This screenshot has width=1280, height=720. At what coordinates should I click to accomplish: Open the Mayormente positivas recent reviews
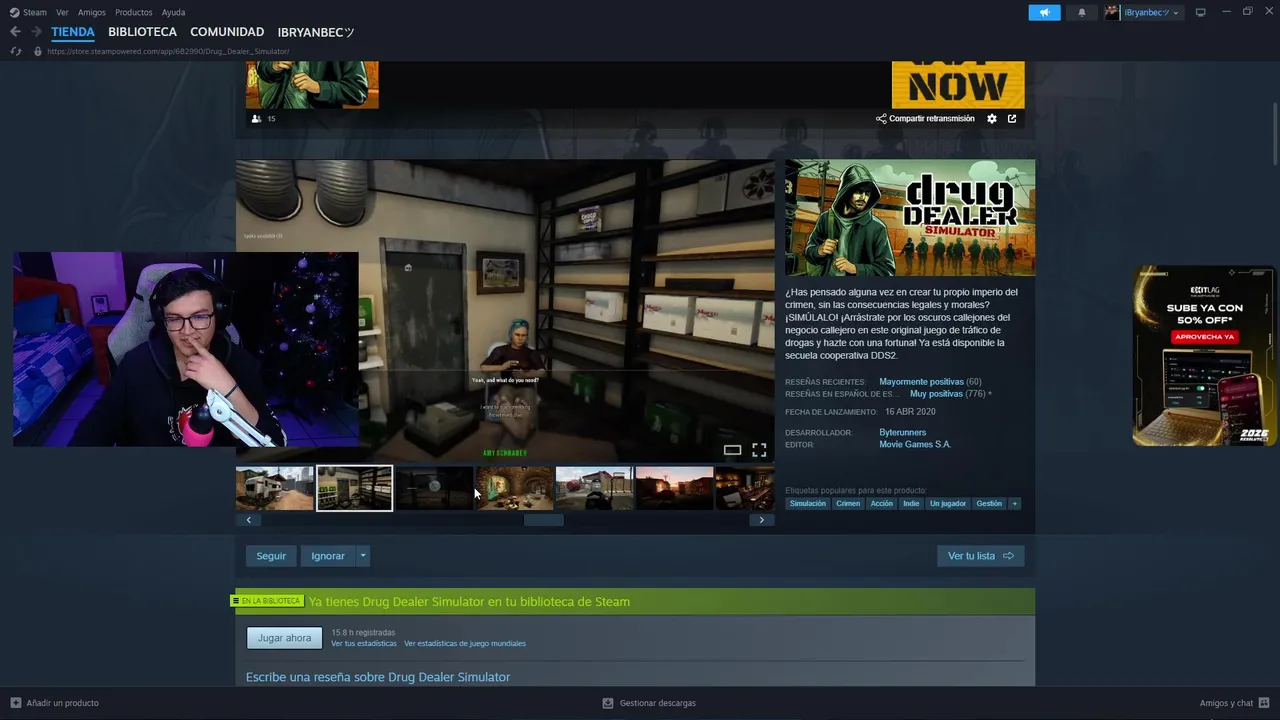click(x=921, y=382)
